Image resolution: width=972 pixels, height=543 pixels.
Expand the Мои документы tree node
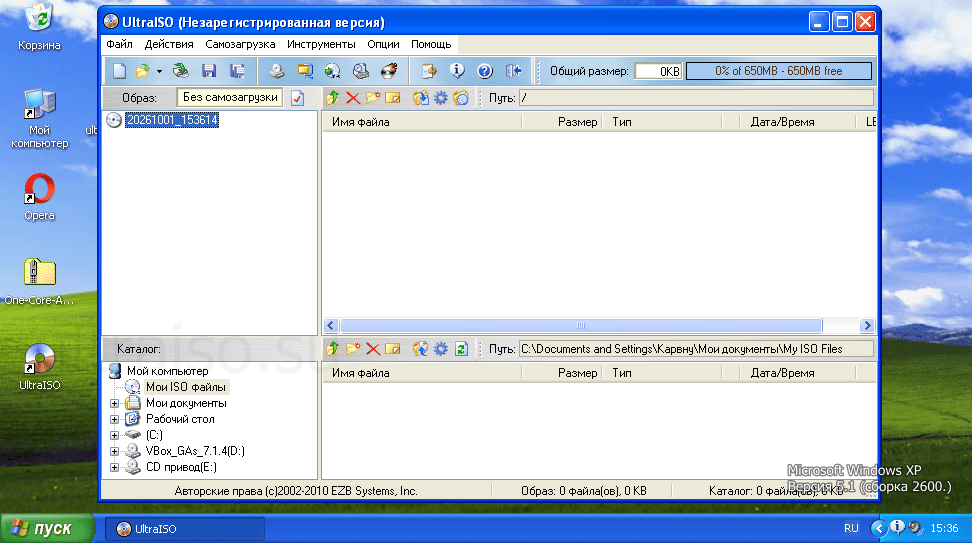[114, 404]
